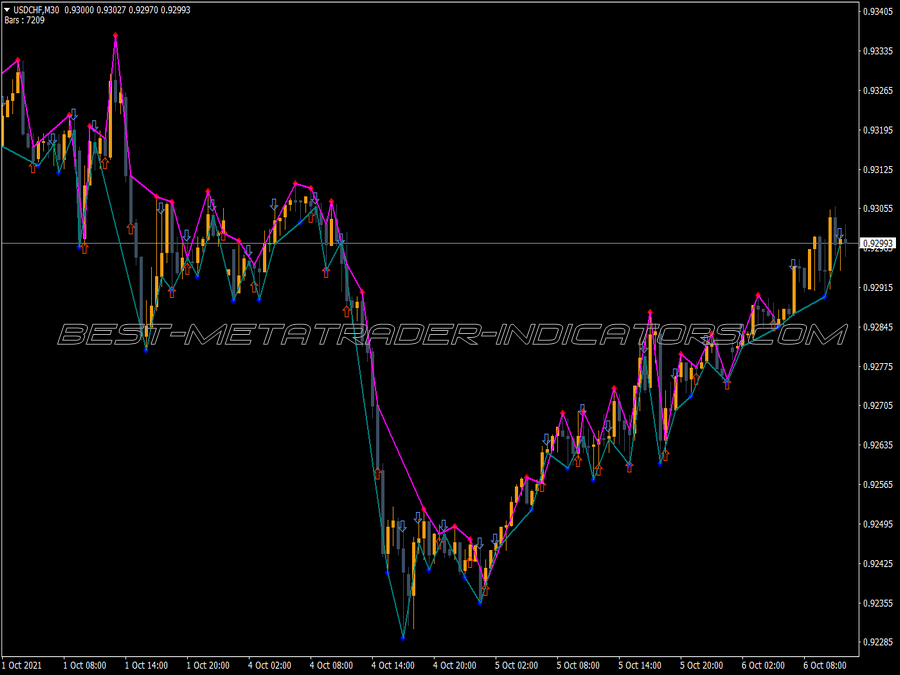This screenshot has width=900, height=675.
Task: Click price level 0.92705 on the axis
Action: tap(878, 406)
